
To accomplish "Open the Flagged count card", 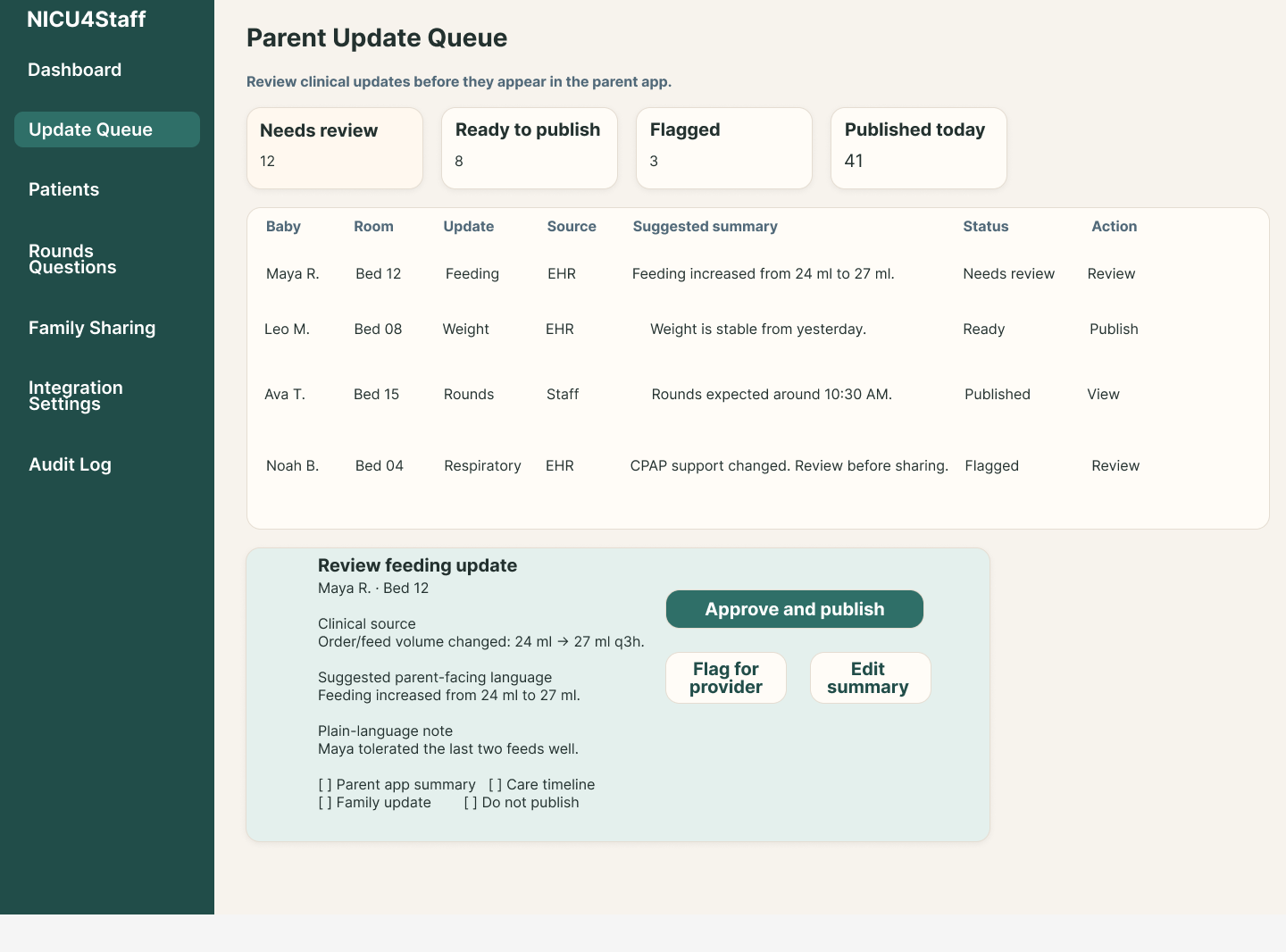I will 724,148.
